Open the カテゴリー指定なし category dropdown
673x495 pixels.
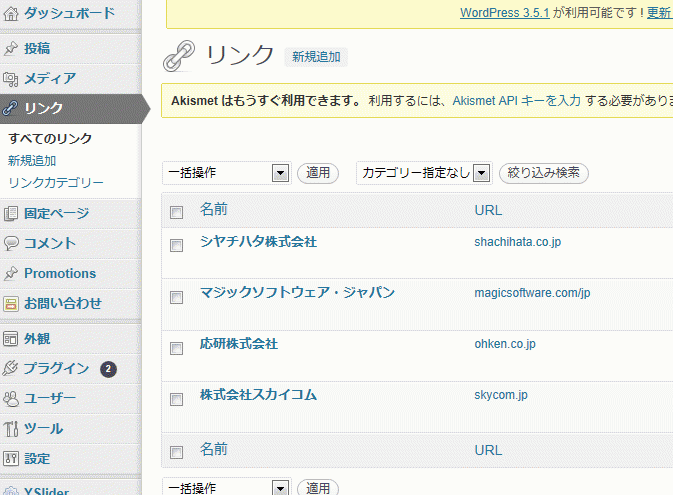(x=424, y=173)
